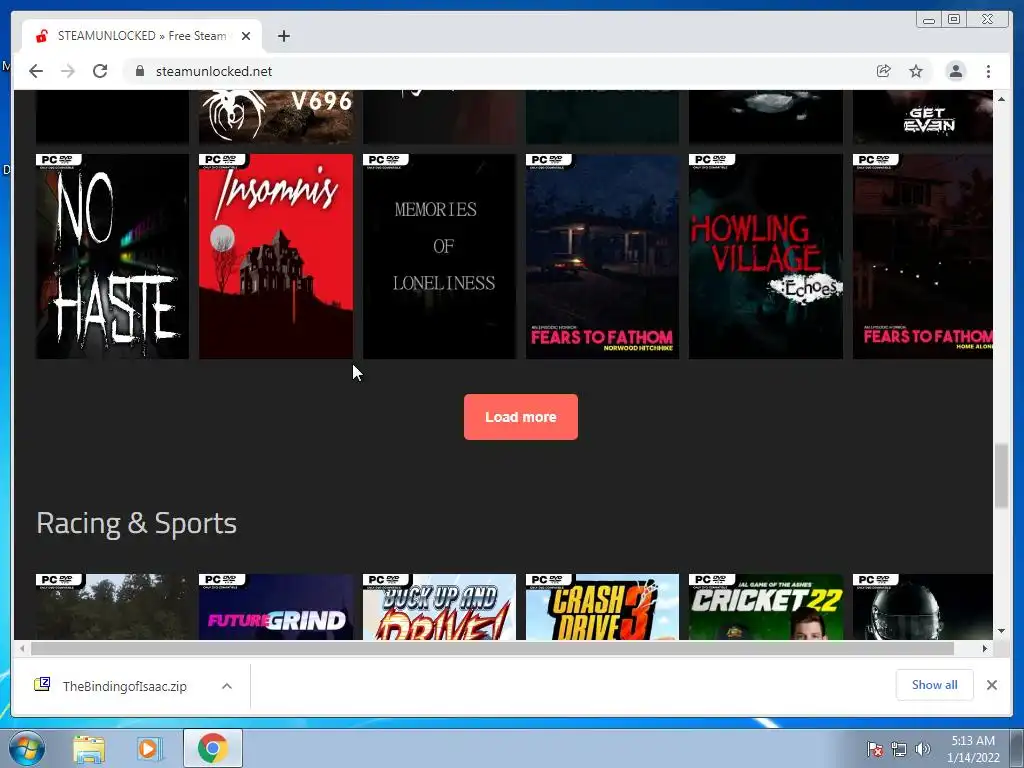Open Chrome's three-dot menu
The width and height of the screenshot is (1024, 768).
[988, 71]
